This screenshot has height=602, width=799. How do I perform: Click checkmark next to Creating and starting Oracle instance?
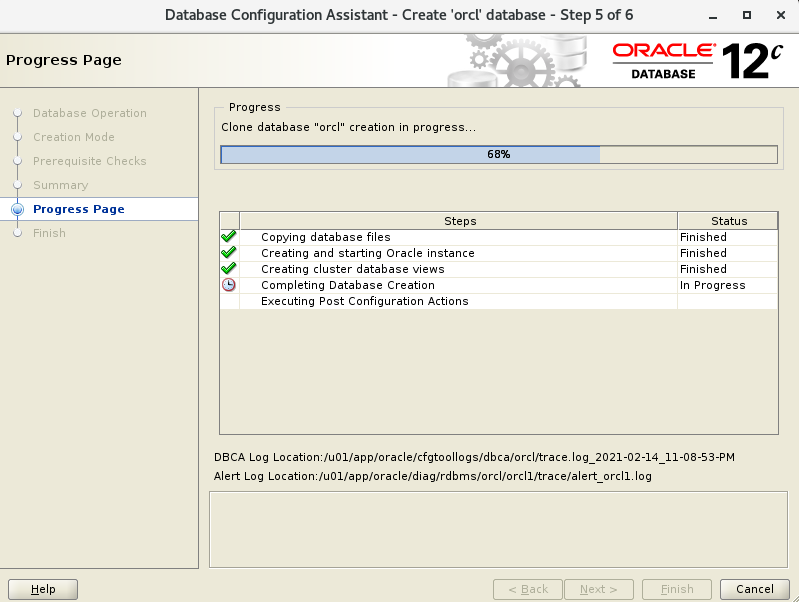[229, 253]
